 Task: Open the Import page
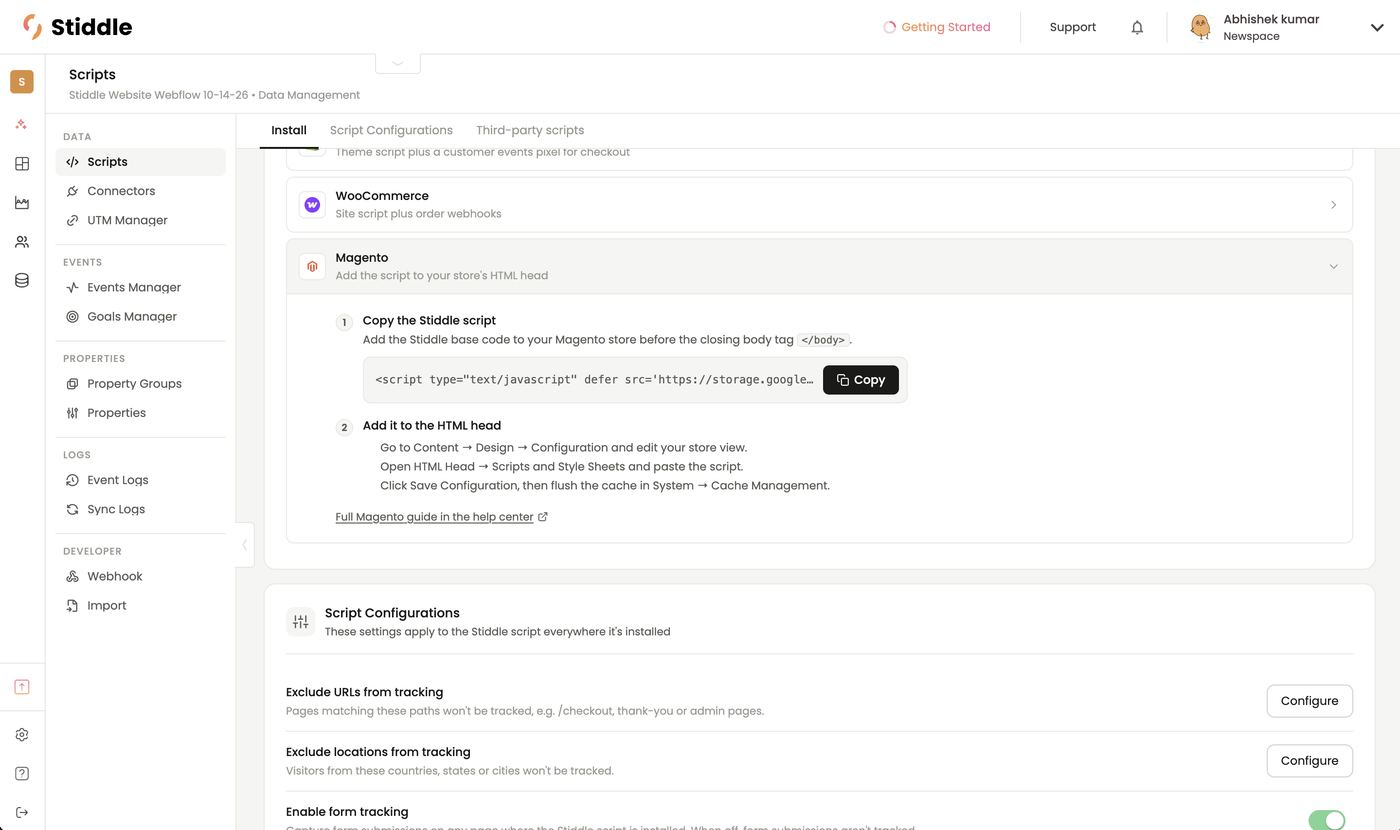tap(141, 605)
